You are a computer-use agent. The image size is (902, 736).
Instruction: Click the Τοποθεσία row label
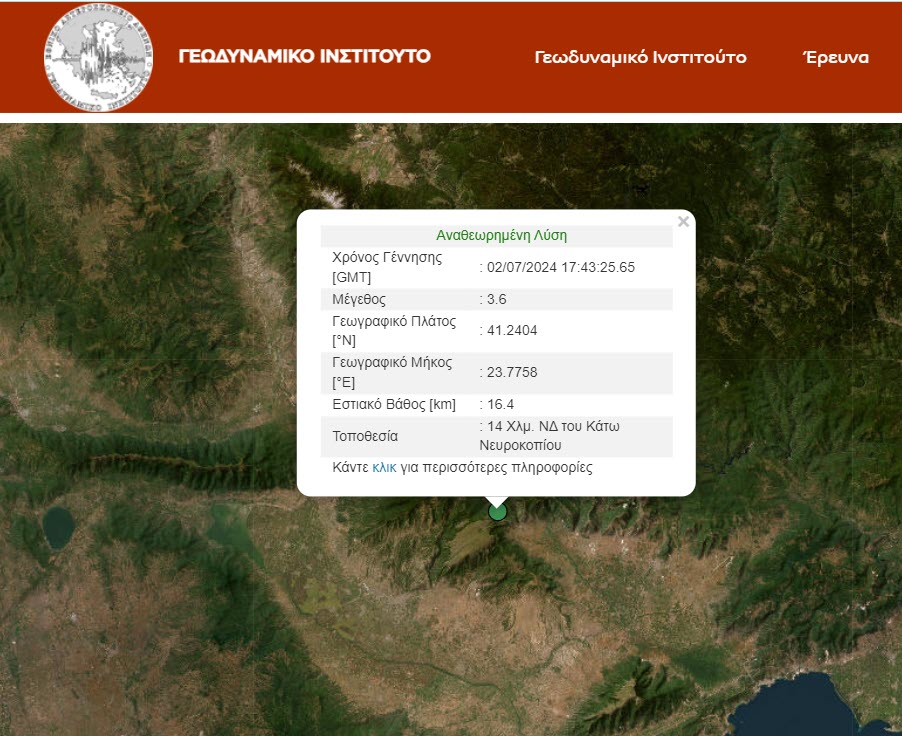pos(365,436)
